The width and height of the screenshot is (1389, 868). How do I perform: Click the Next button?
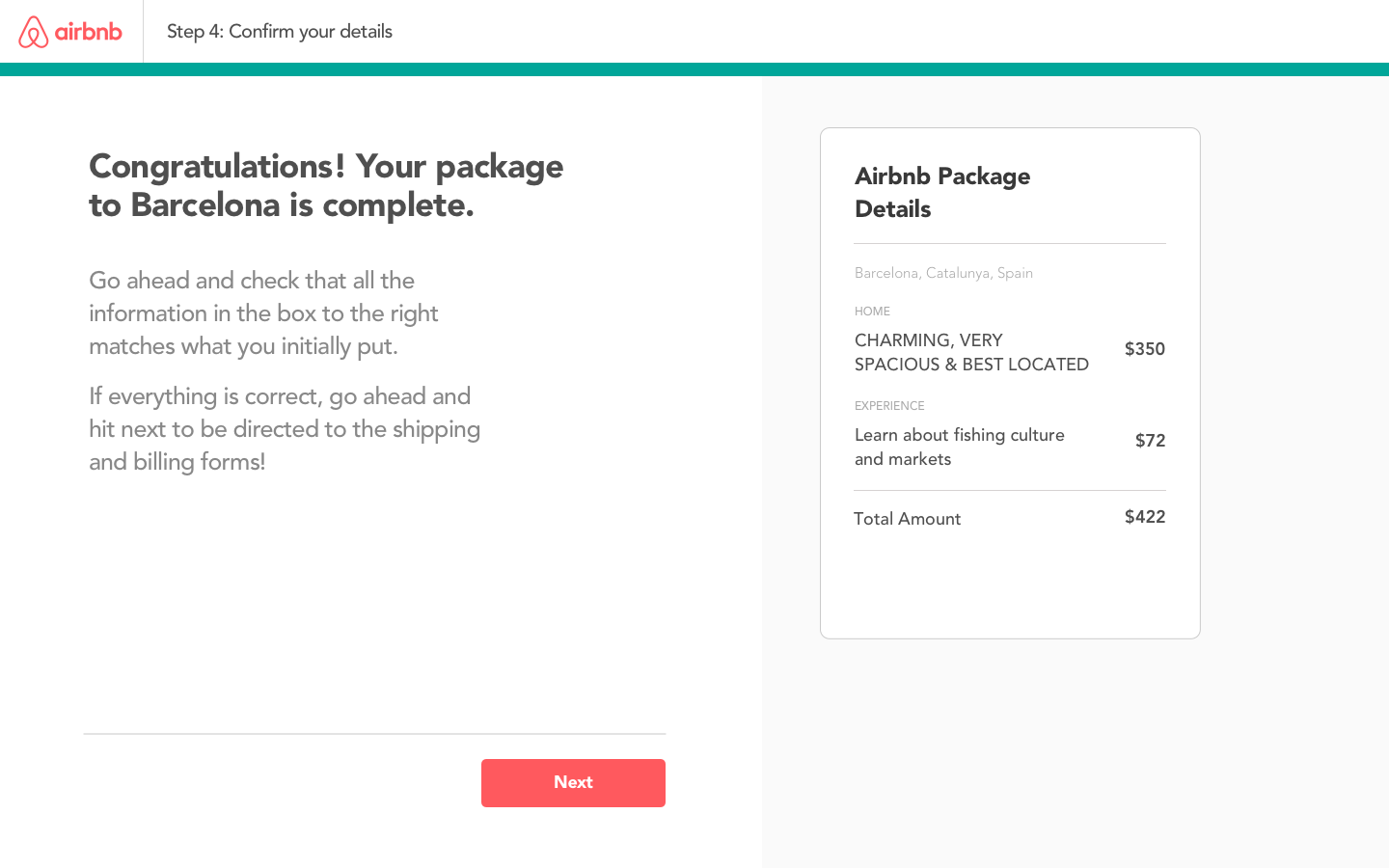coord(573,783)
